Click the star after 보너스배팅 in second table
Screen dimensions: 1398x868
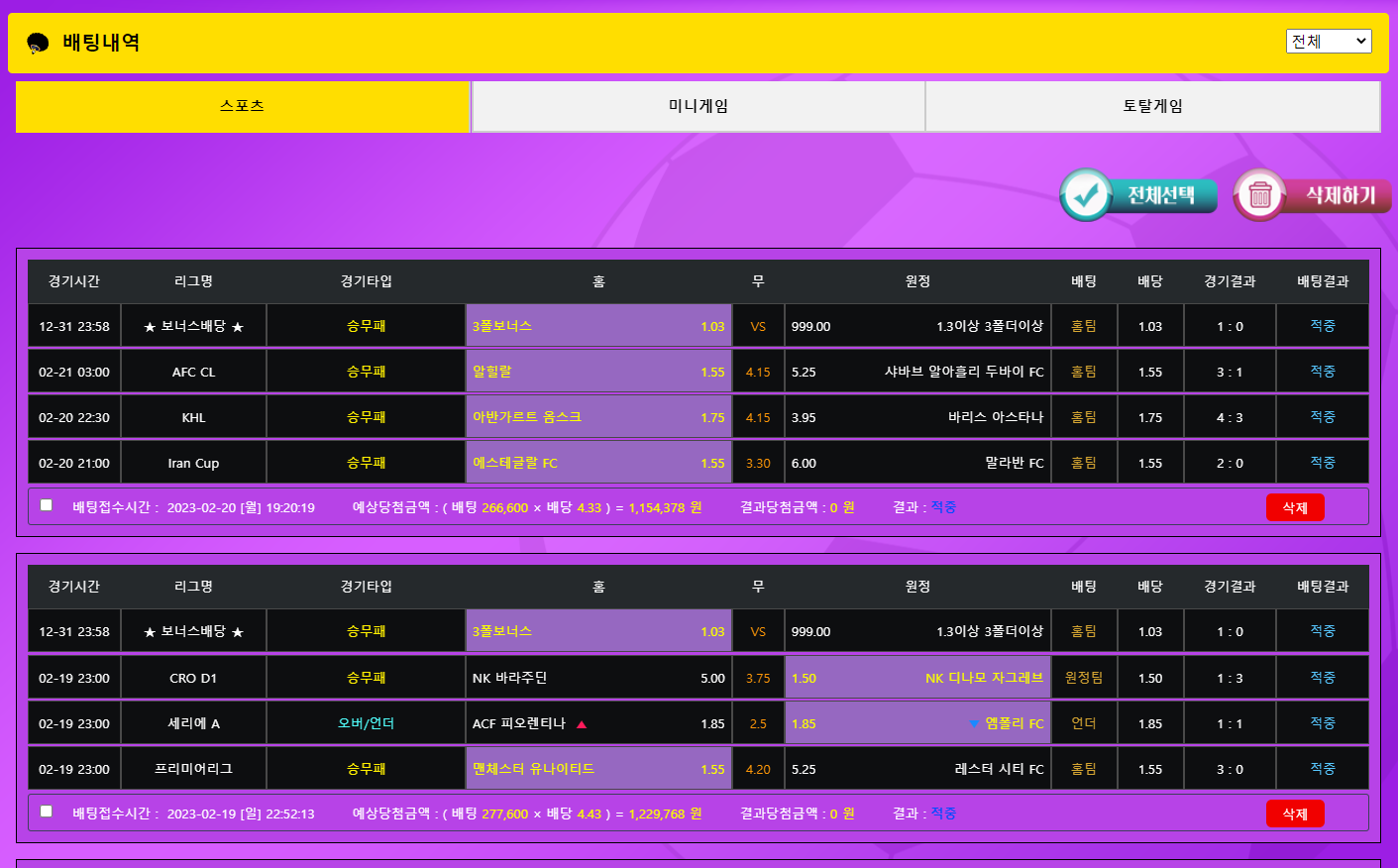click(x=237, y=632)
